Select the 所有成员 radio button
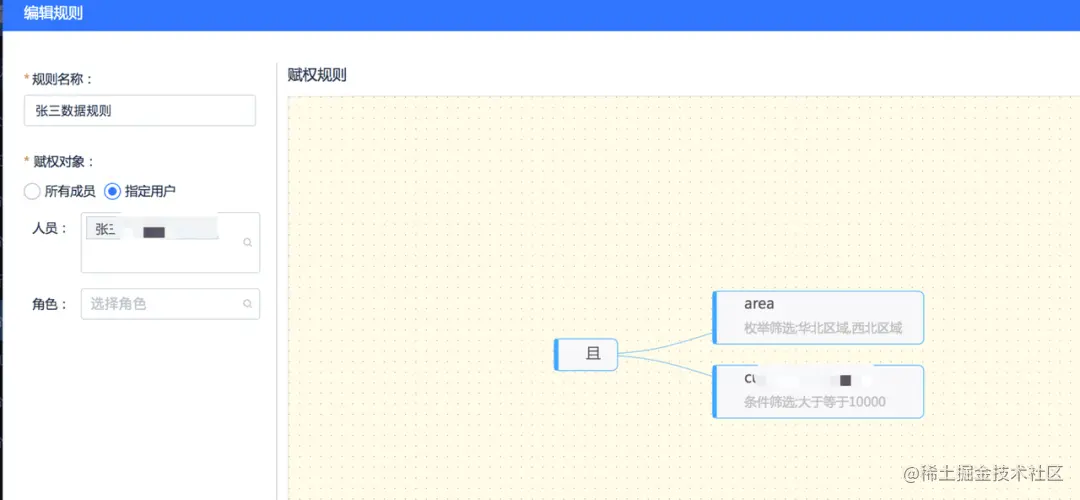Image resolution: width=1080 pixels, height=500 pixels. 32,191
